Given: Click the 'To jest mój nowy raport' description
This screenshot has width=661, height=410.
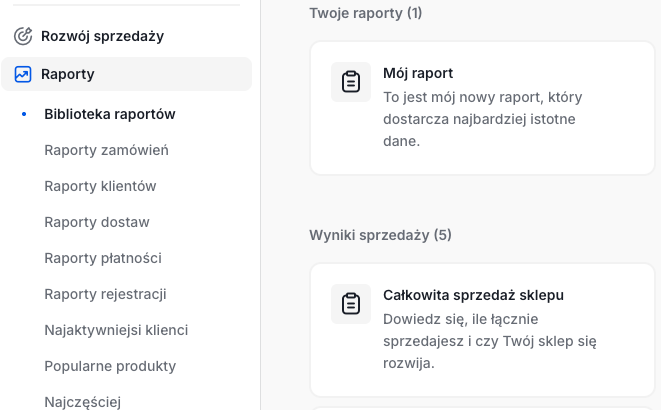Looking at the screenshot, I should (x=483, y=119).
